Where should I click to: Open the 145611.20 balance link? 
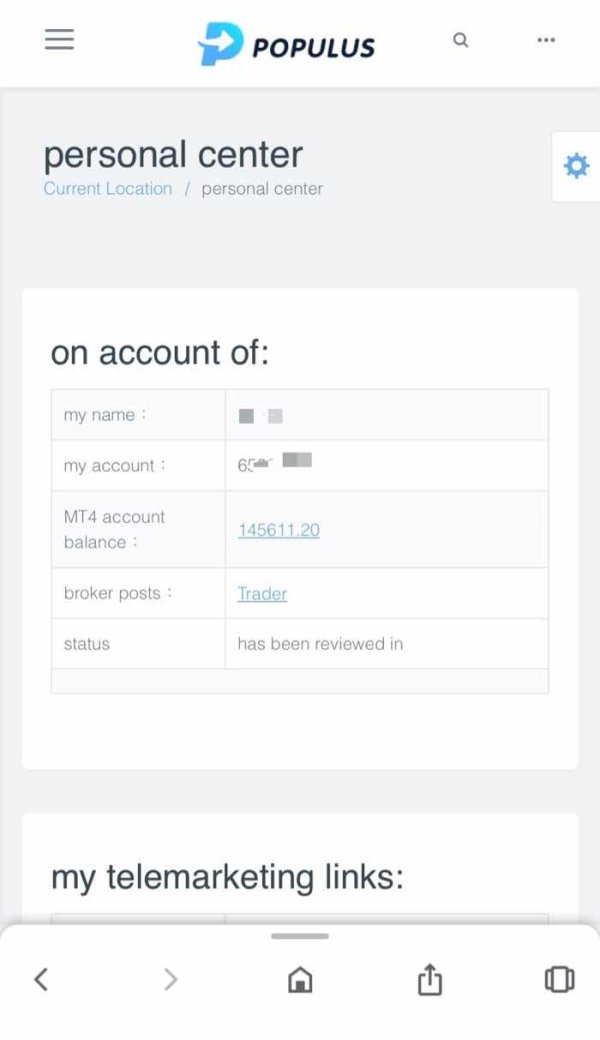(x=279, y=530)
